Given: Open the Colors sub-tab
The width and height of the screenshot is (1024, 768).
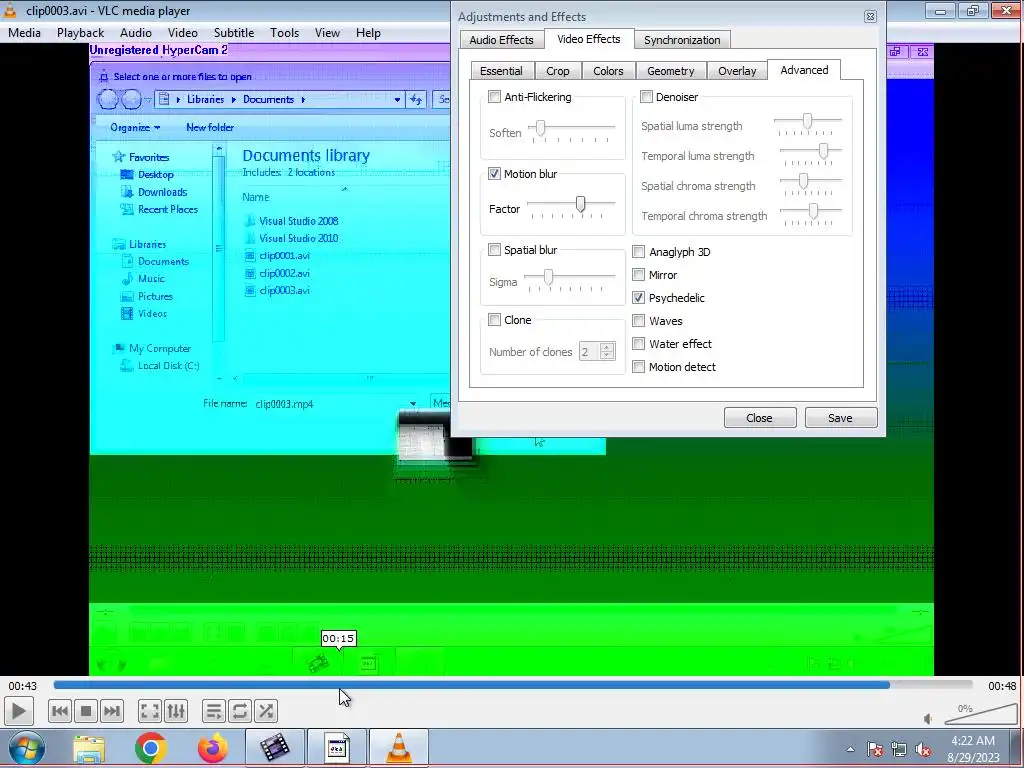Looking at the screenshot, I should click(x=608, y=71).
